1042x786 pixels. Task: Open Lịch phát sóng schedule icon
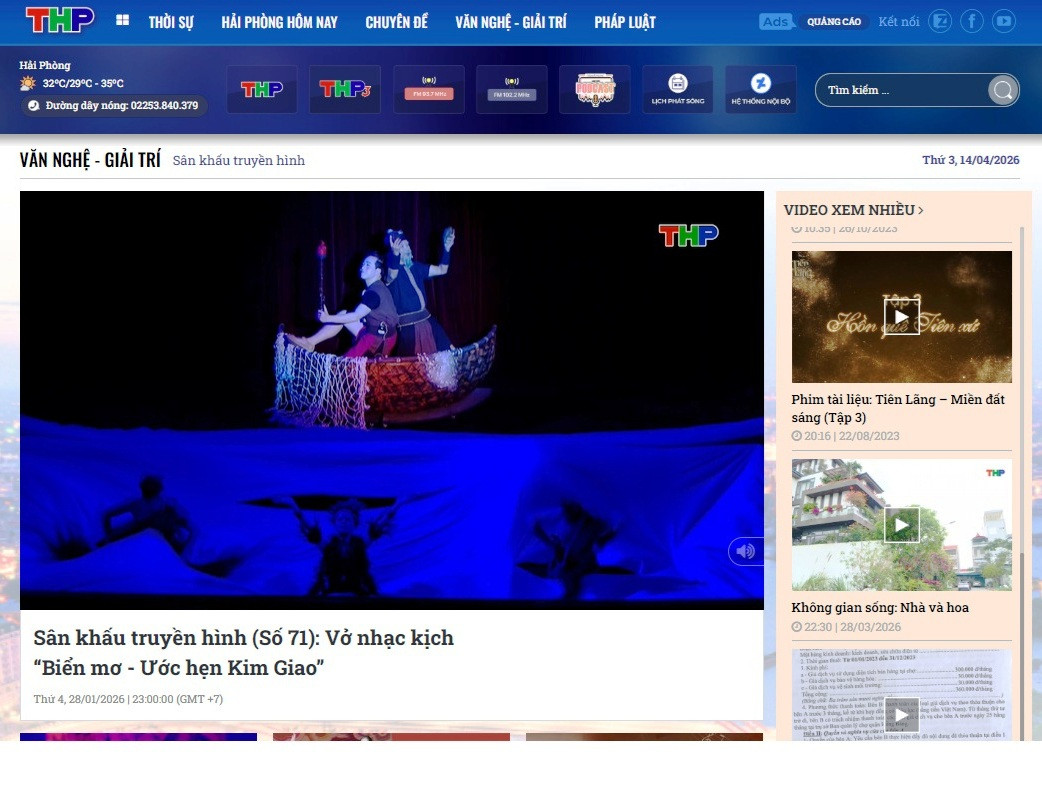[678, 89]
